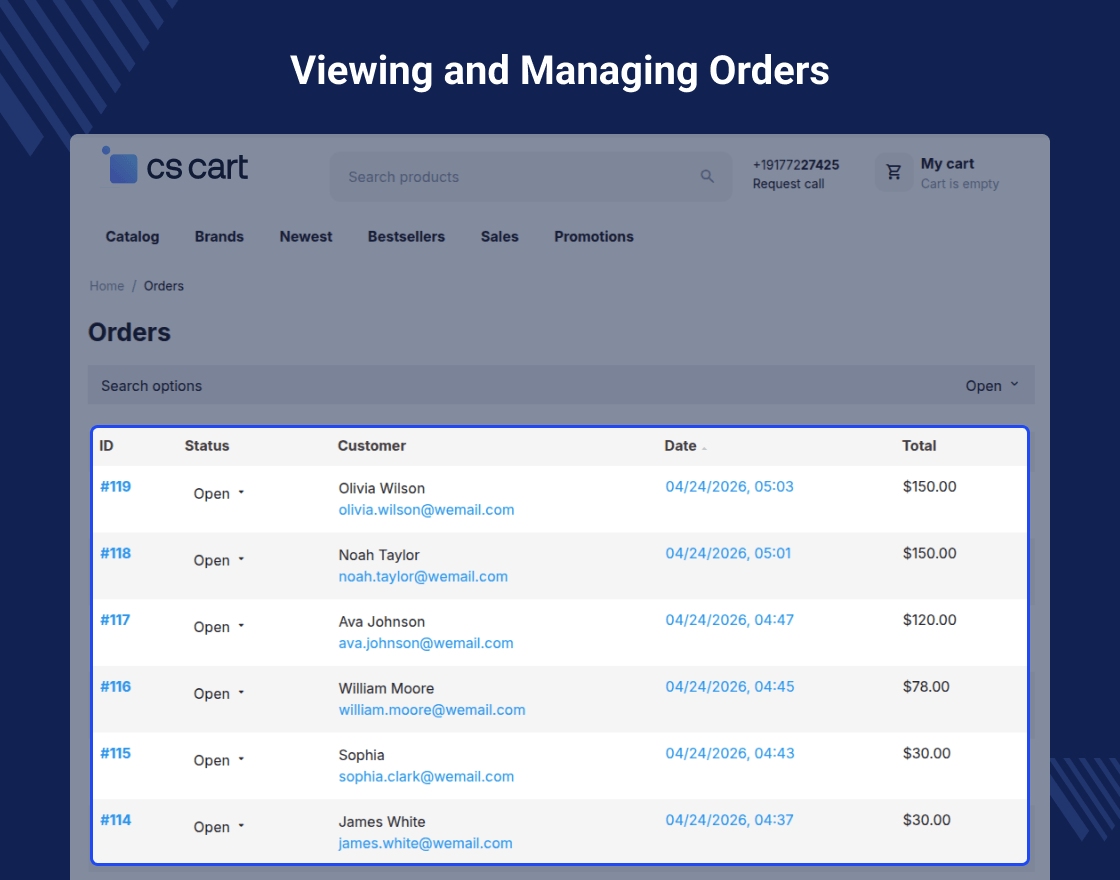
Task: Open order #115
Action: pos(116,753)
